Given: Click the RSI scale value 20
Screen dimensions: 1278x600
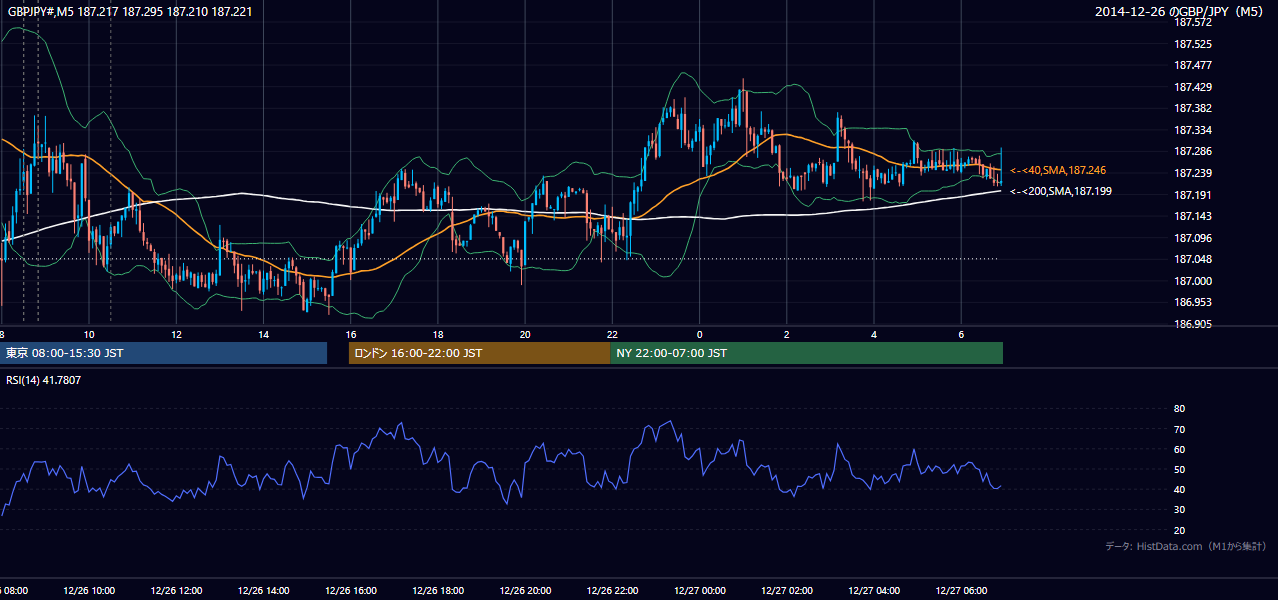Looking at the screenshot, I should tap(1180, 531).
